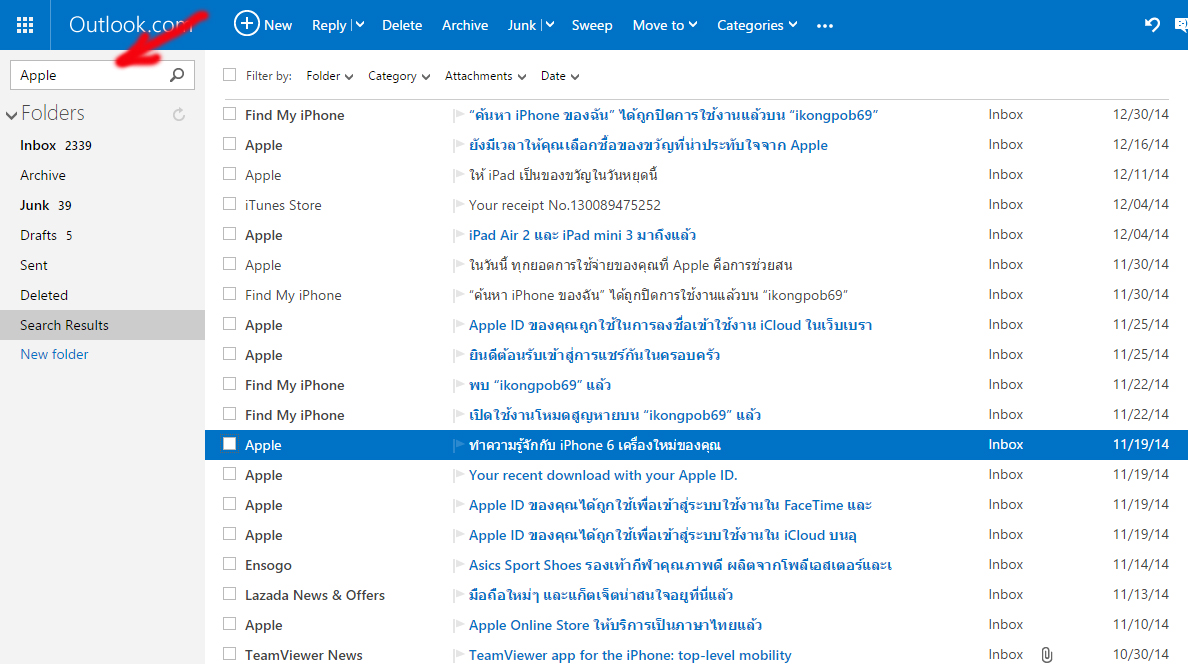This screenshot has height=664, width=1188.
Task: Open the Deleted folder
Action: (x=44, y=296)
